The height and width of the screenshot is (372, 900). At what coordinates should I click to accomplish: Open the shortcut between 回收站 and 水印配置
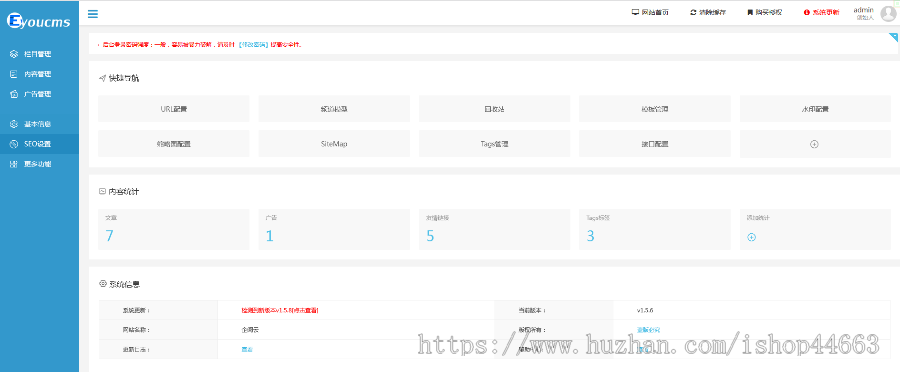[655, 108]
